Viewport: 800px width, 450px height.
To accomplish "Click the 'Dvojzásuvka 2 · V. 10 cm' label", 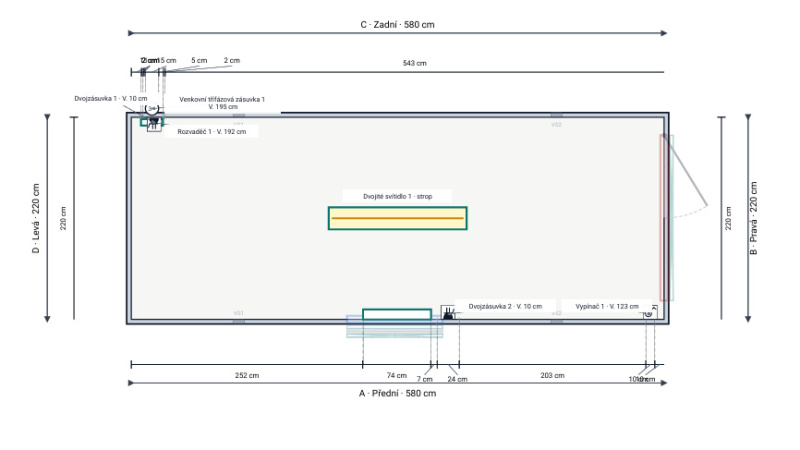I will tap(505, 307).
